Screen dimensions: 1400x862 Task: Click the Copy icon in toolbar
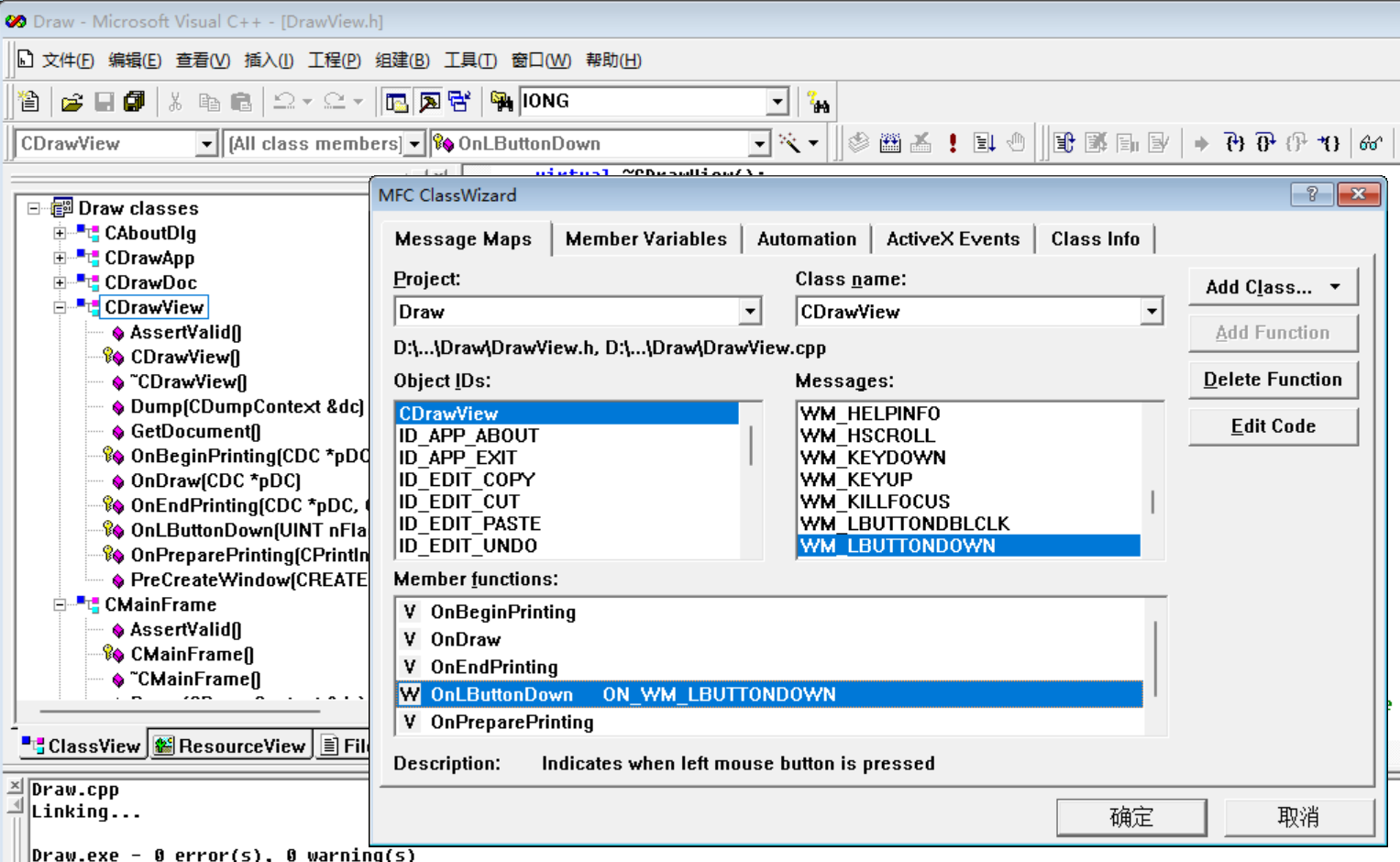pyautogui.click(x=209, y=102)
